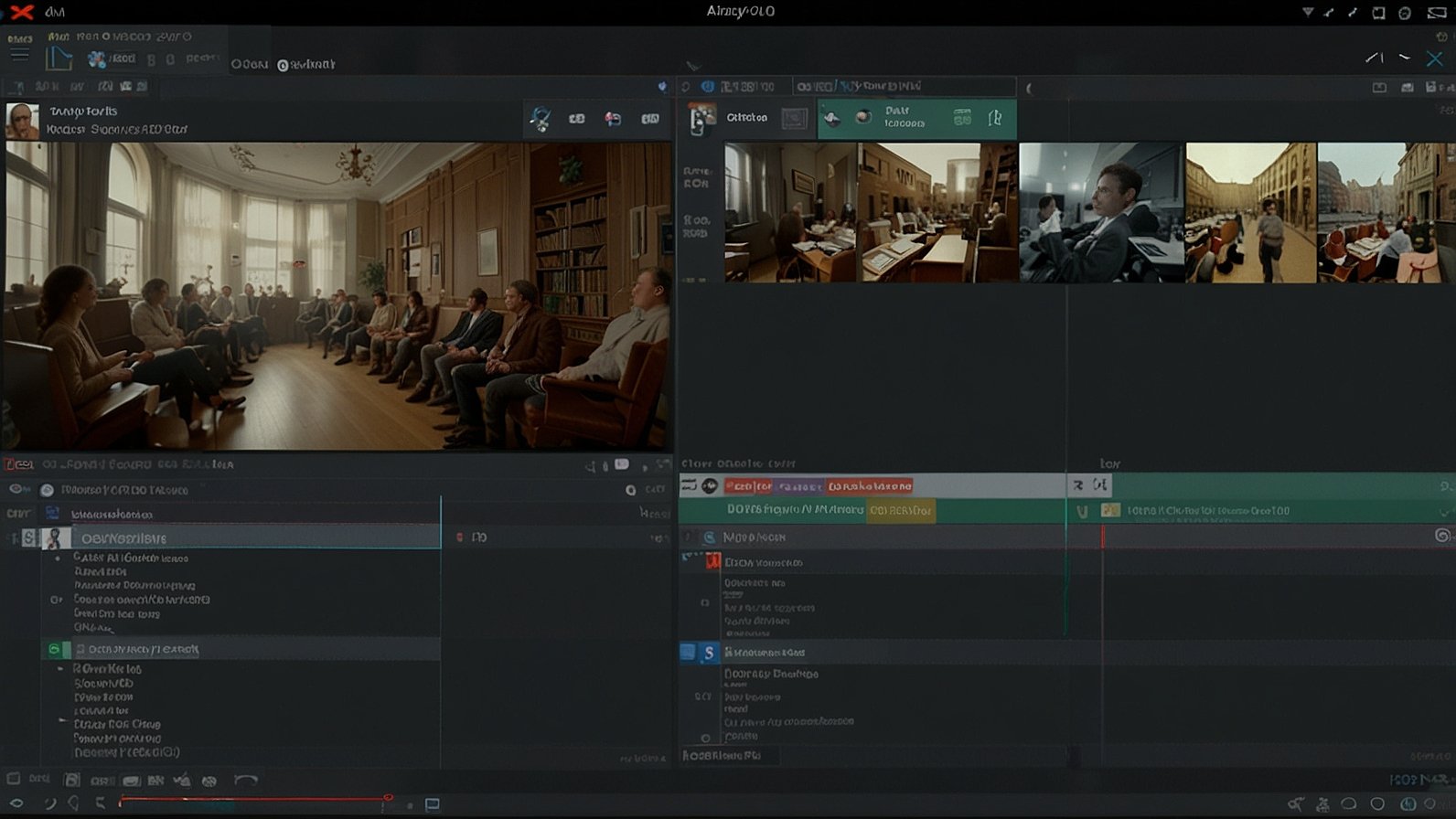Click the blue S icon in the right track list
The height and width of the screenshot is (819, 1456).
pos(708,653)
